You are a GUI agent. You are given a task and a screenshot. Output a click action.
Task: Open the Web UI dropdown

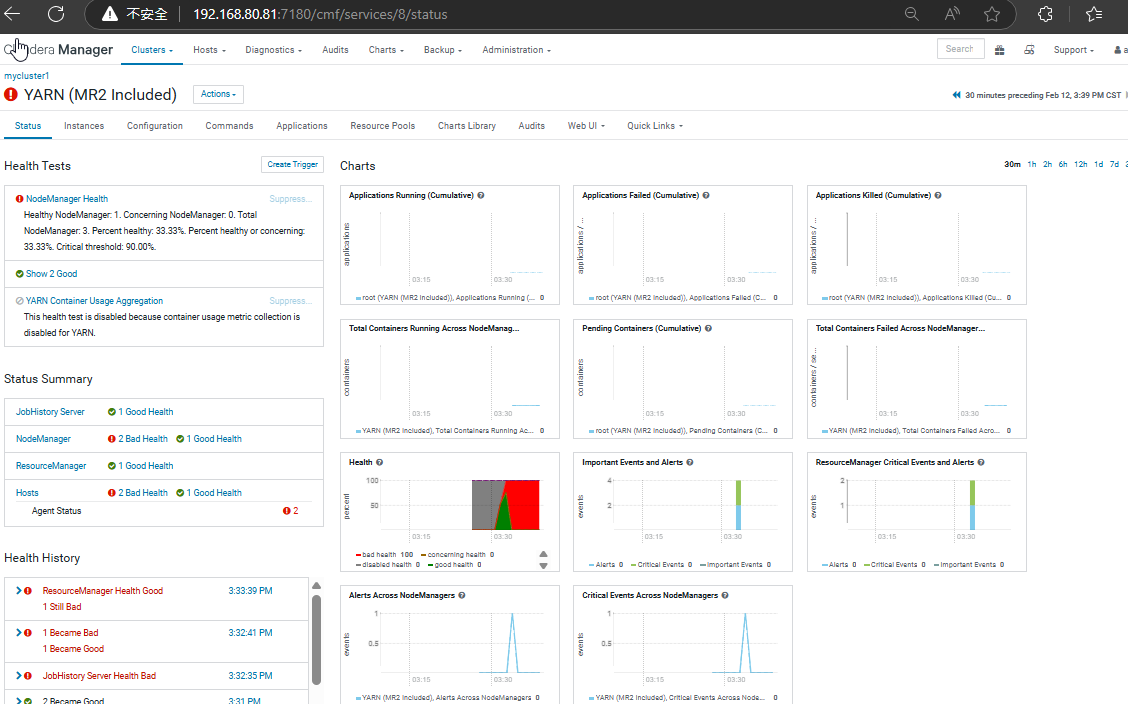coord(586,125)
